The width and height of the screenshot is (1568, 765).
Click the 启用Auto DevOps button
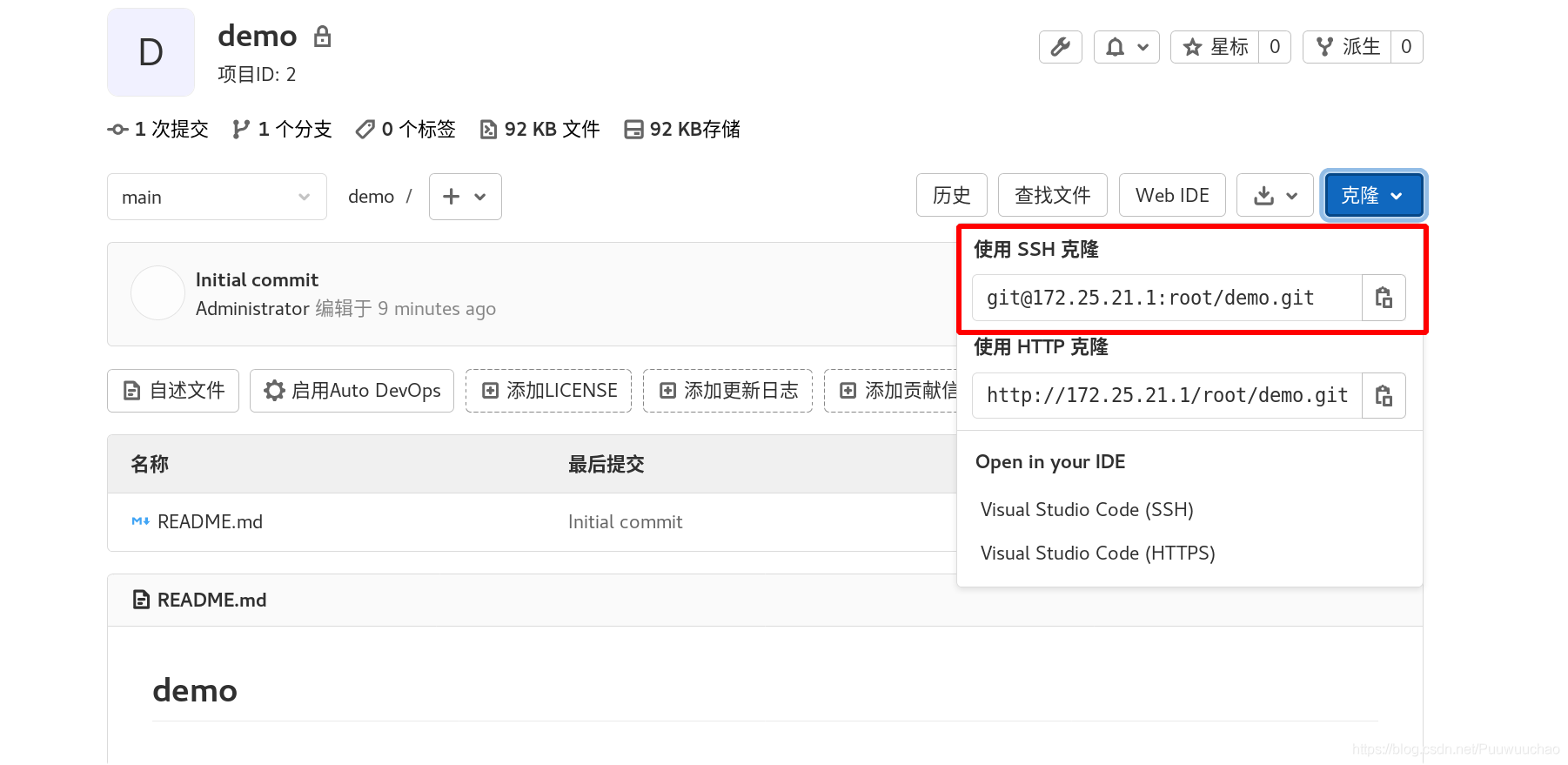pyautogui.click(x=352, y=391)
